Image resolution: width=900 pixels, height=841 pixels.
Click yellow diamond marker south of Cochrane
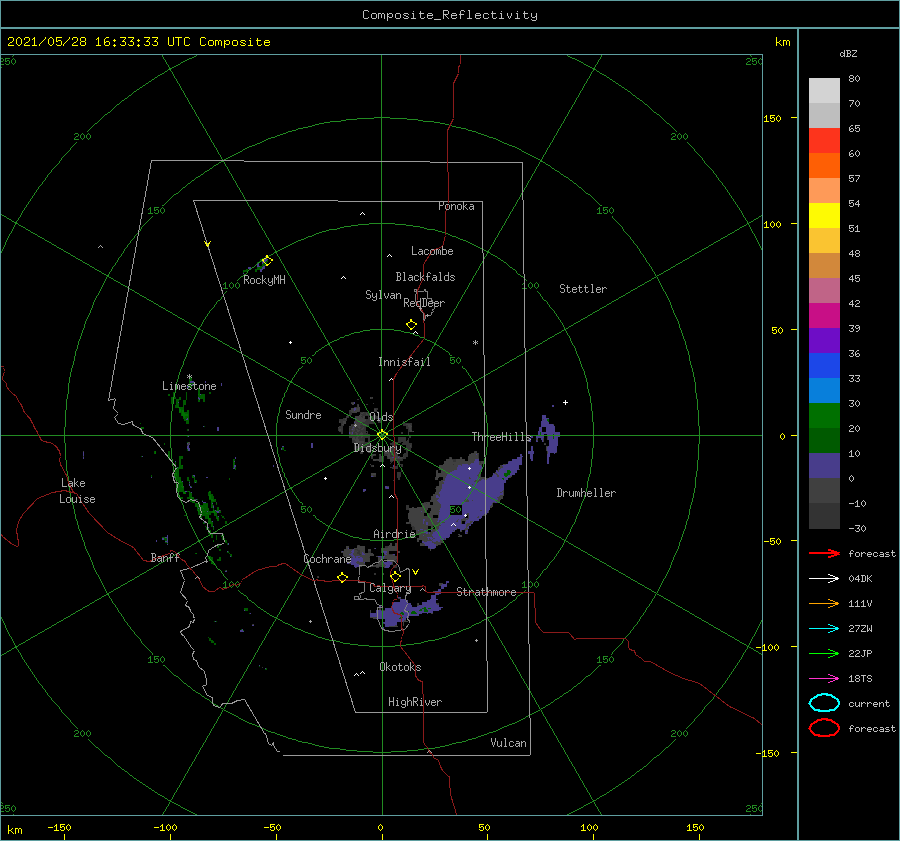(x=343, y=577)
